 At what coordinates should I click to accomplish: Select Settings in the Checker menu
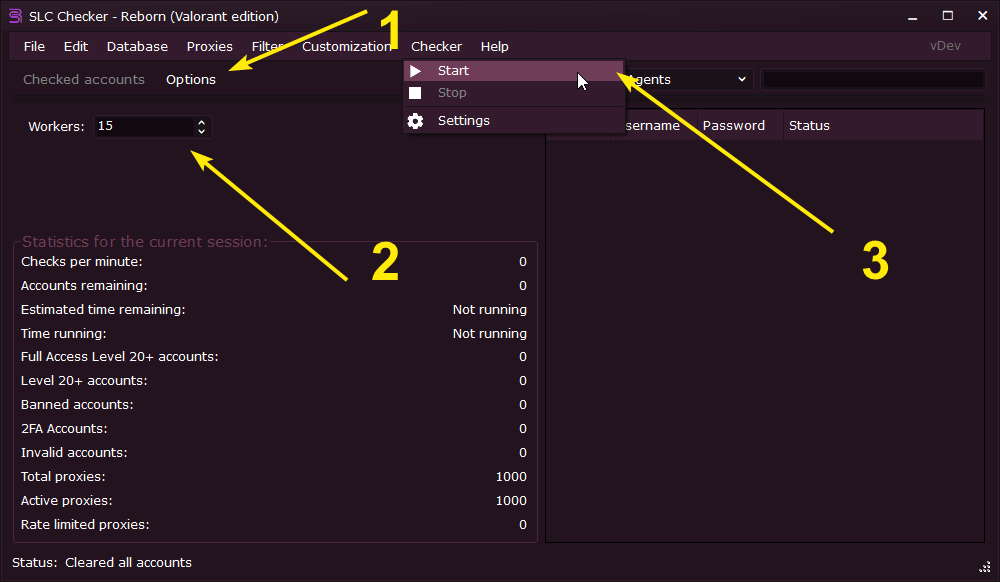[513, 120]
